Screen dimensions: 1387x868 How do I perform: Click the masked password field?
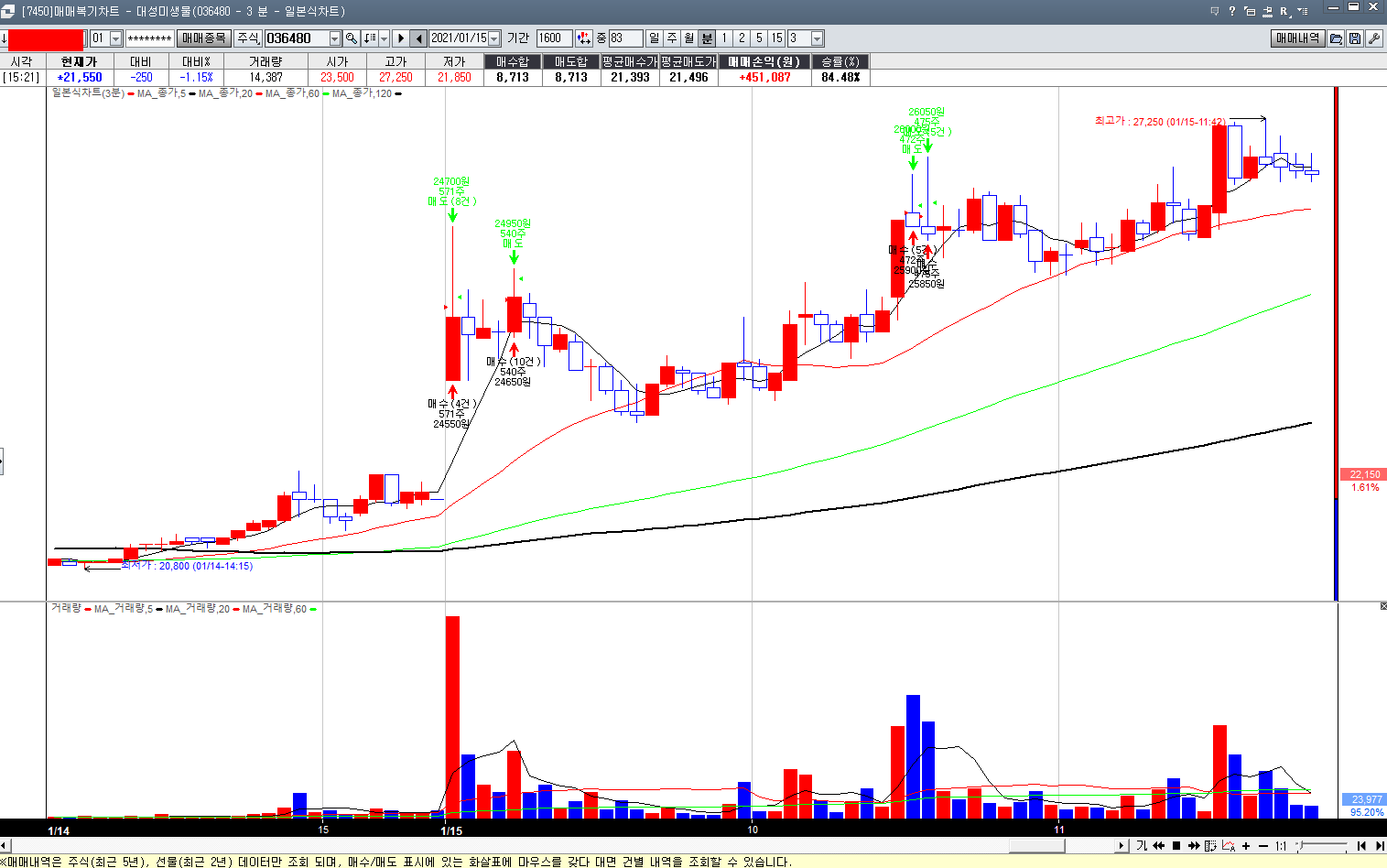click(x=149, y=38)
